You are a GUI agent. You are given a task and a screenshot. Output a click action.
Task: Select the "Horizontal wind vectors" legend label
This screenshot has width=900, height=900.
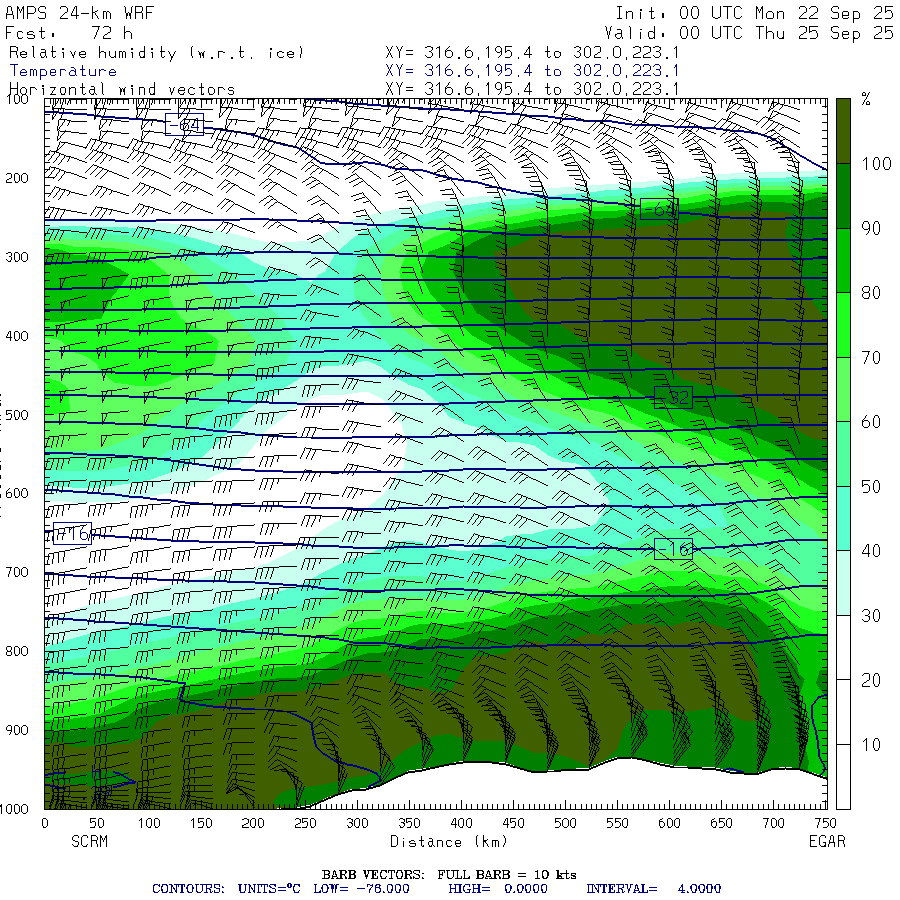pyautogui.click(x=122, y=90)
